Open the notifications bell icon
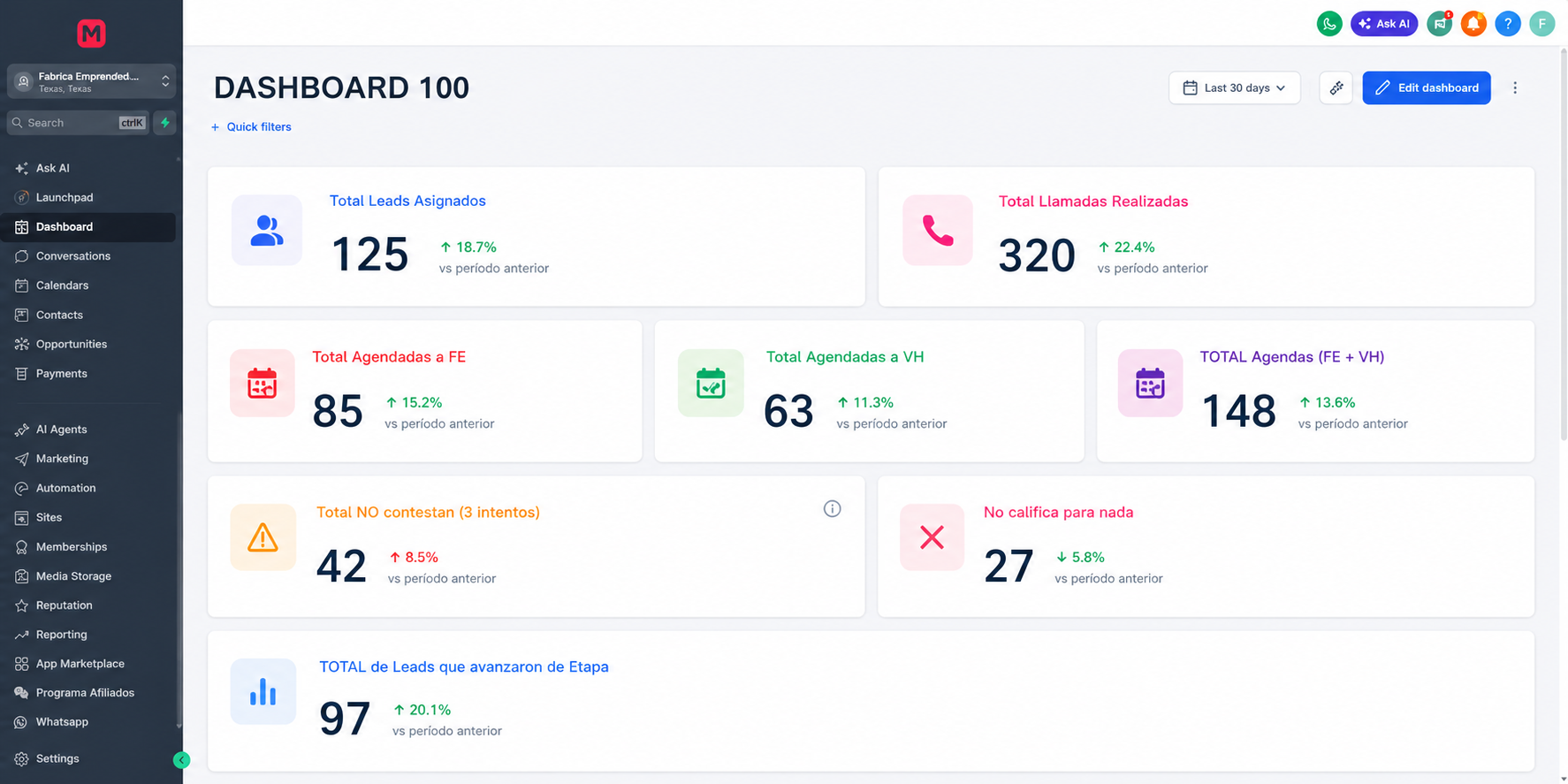 [x=1473, y=24]
